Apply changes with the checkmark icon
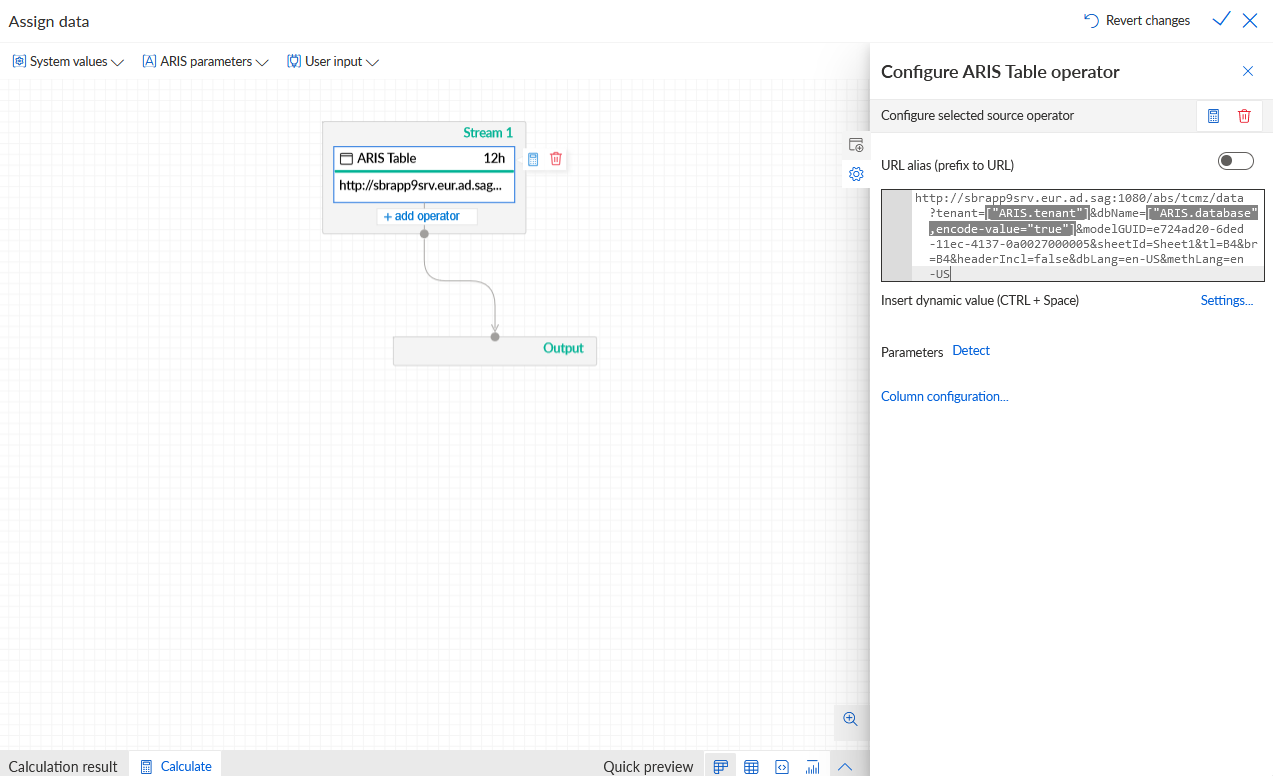This screenshot has height=776, width=1273. tap(1221, 20)
